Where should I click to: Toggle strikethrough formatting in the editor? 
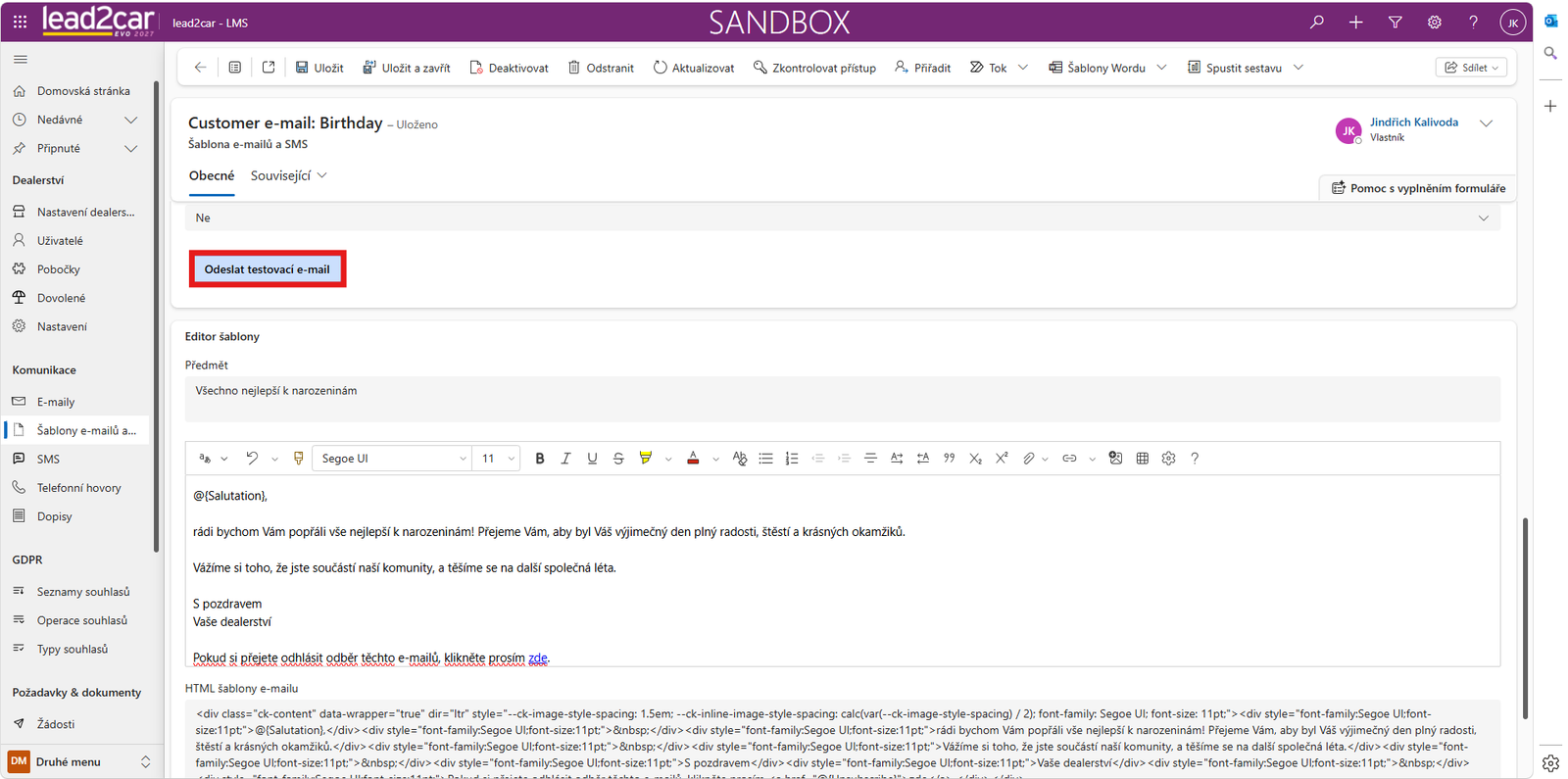(x=618, y=459)
